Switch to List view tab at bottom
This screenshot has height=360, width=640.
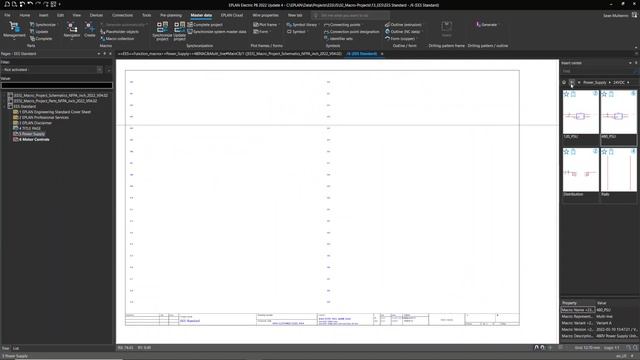tap(16, 348)
